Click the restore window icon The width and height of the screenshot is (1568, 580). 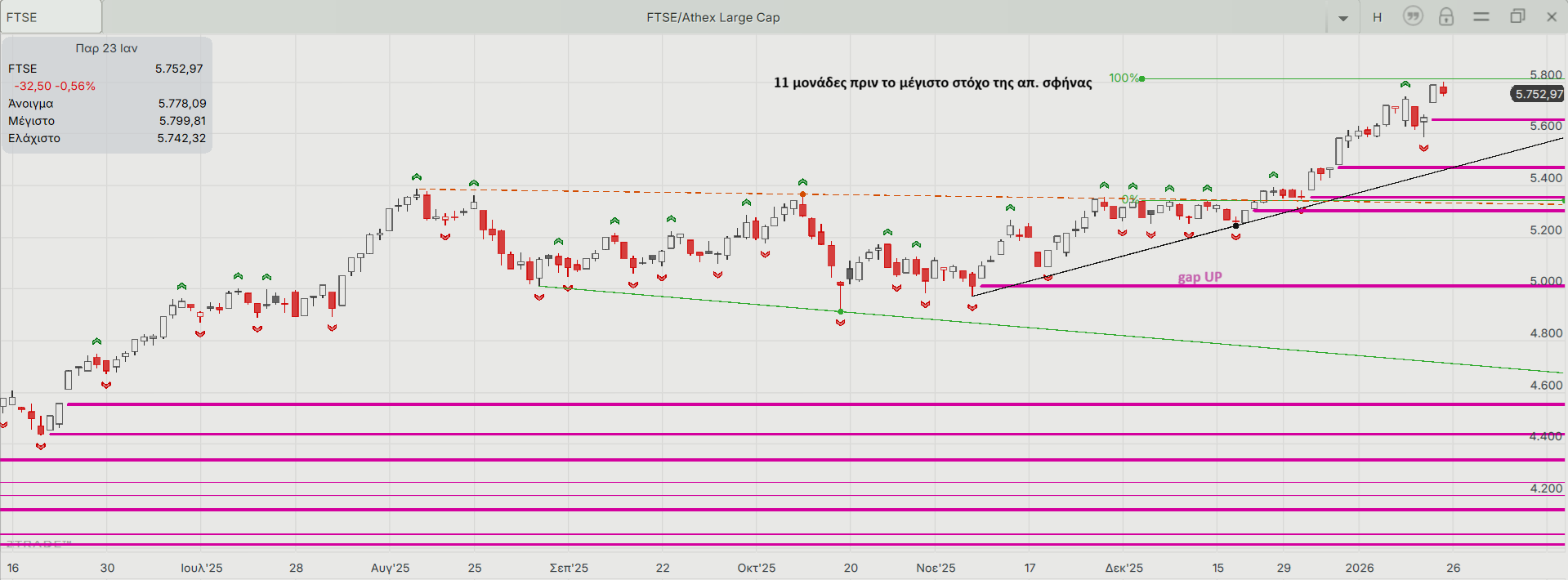(x=1517, y=16)
